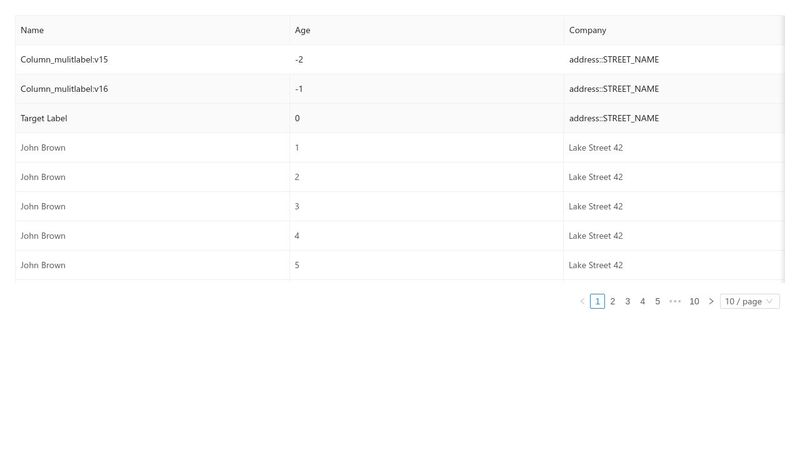Image resolution: width=800 pixels, height=450 pixels.
Task: Go to page 3
Action: click(628, 302)
